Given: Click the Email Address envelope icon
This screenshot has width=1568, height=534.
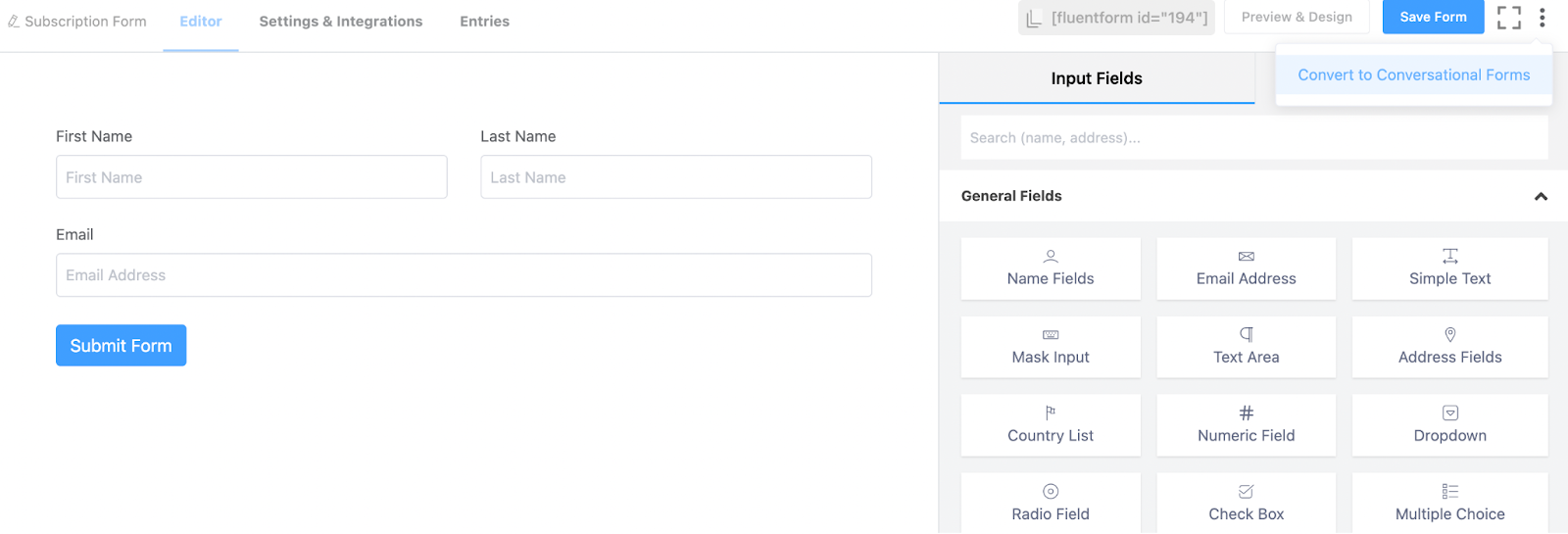Looking at the screenshot, I should (x=1246, y=257).
